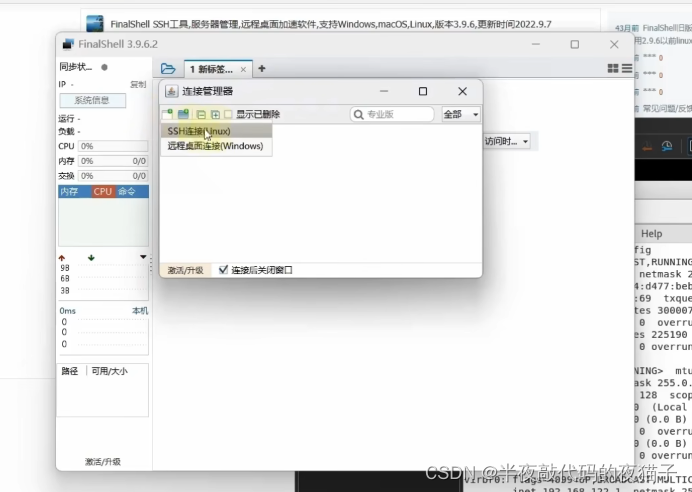The width and height of the screenshot is (692, 492).
Task: Click the green download arrow icon
Action: click(91, 258)
